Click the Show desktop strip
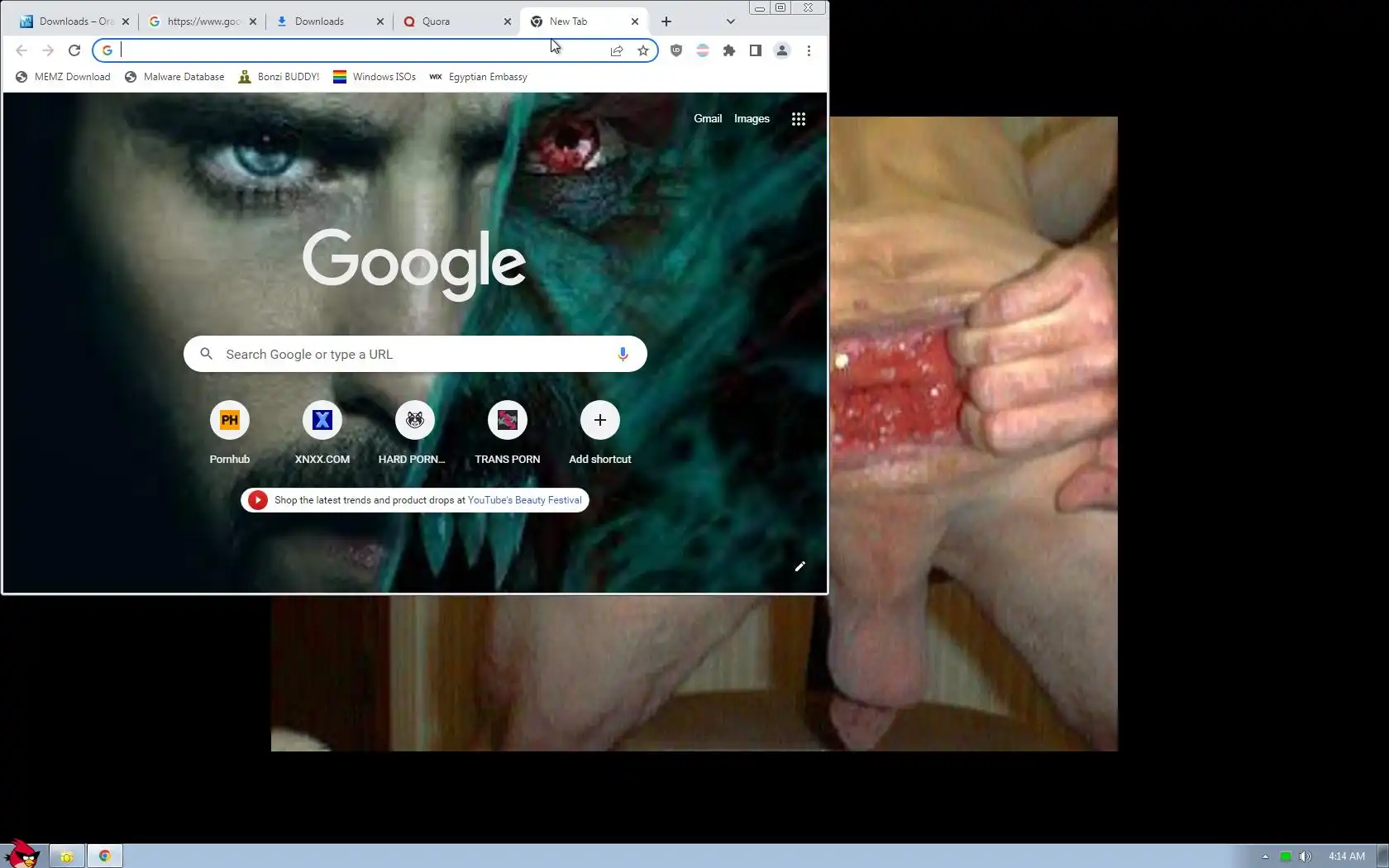Image resolution: width=1389 pixels, height=868 pixels. pyautogui.click(x=1382, y=856)
